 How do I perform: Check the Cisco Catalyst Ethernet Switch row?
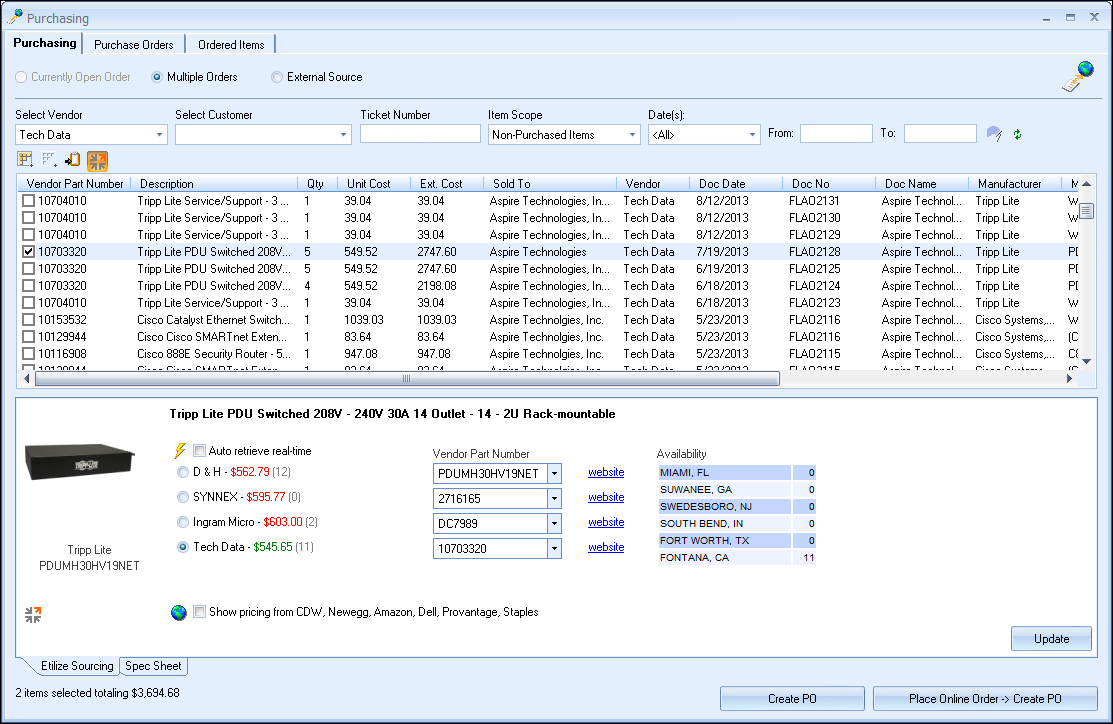click(x=28, y=319)
